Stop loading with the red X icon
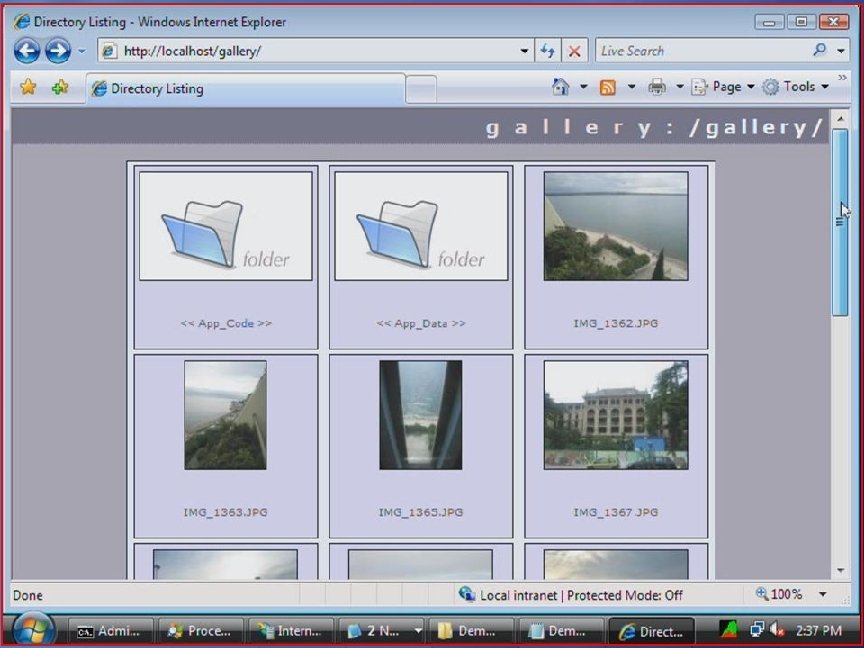The width and height of the screenshot is (864, 648). tap(574, 51)
